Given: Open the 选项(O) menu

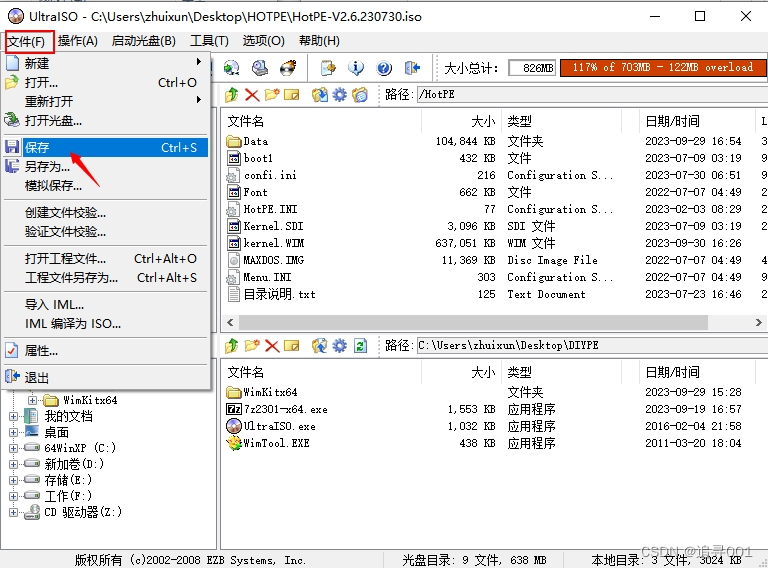Looking at the screenshot, I should pyautogui.click(x=264, y=41).
